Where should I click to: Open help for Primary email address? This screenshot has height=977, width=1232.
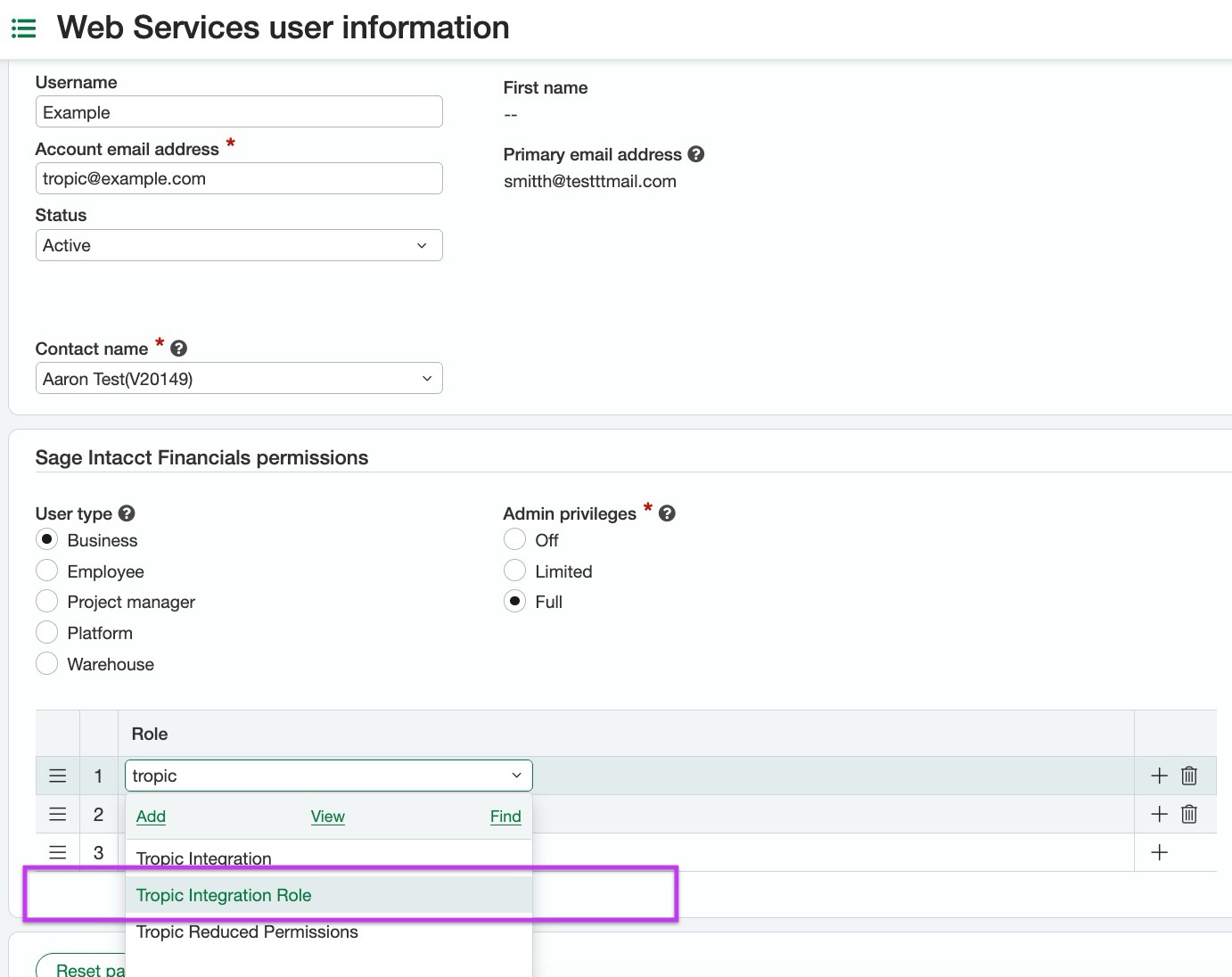696,154
